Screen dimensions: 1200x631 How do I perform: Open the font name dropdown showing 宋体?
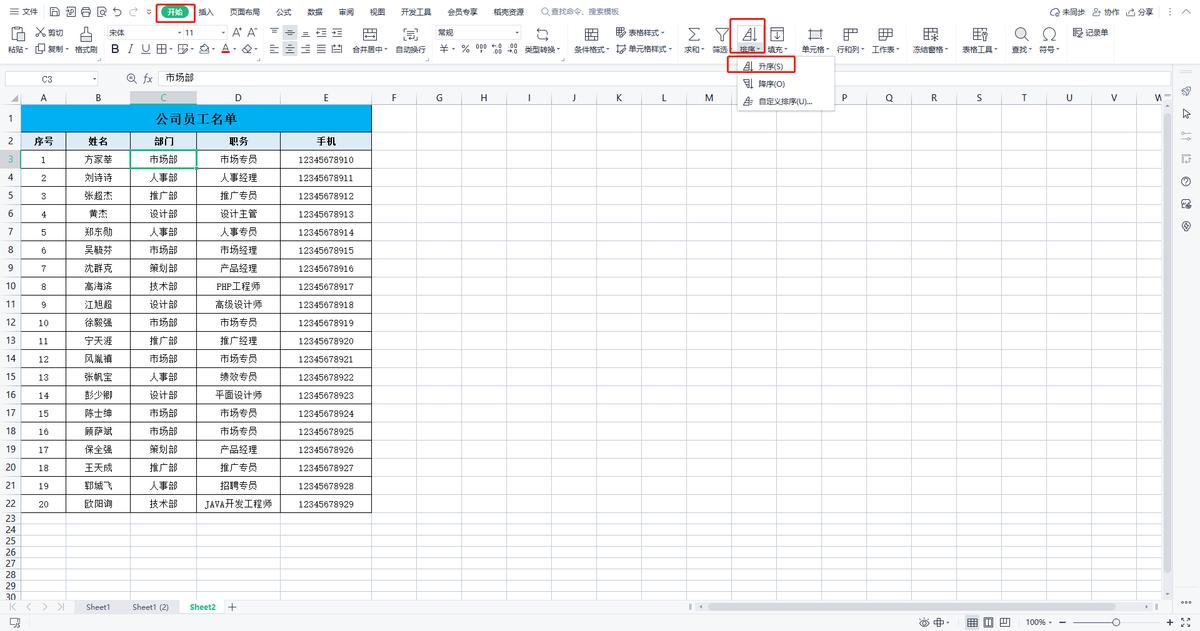coord(141,33)
